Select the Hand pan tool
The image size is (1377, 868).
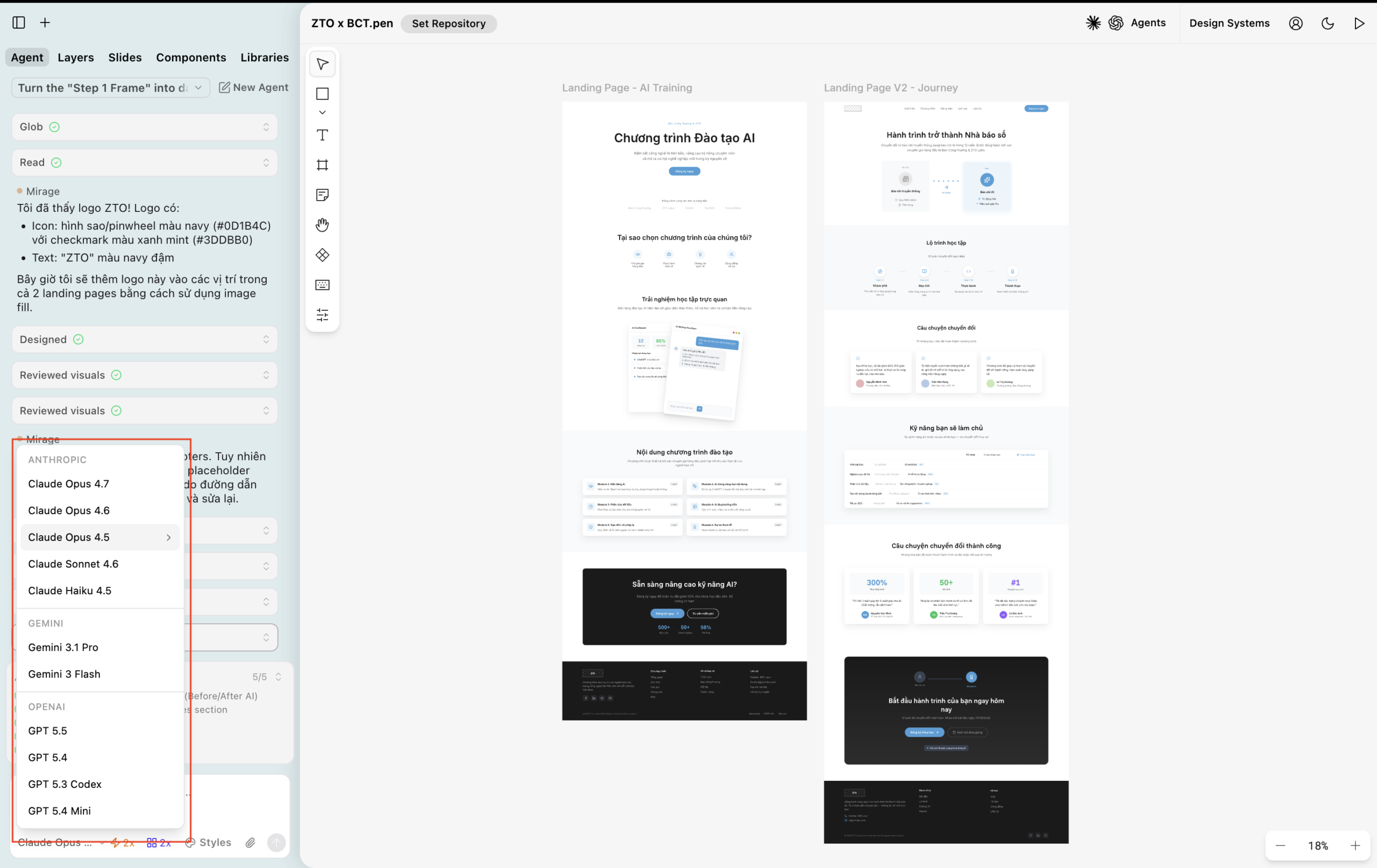(x=323, y=225)
